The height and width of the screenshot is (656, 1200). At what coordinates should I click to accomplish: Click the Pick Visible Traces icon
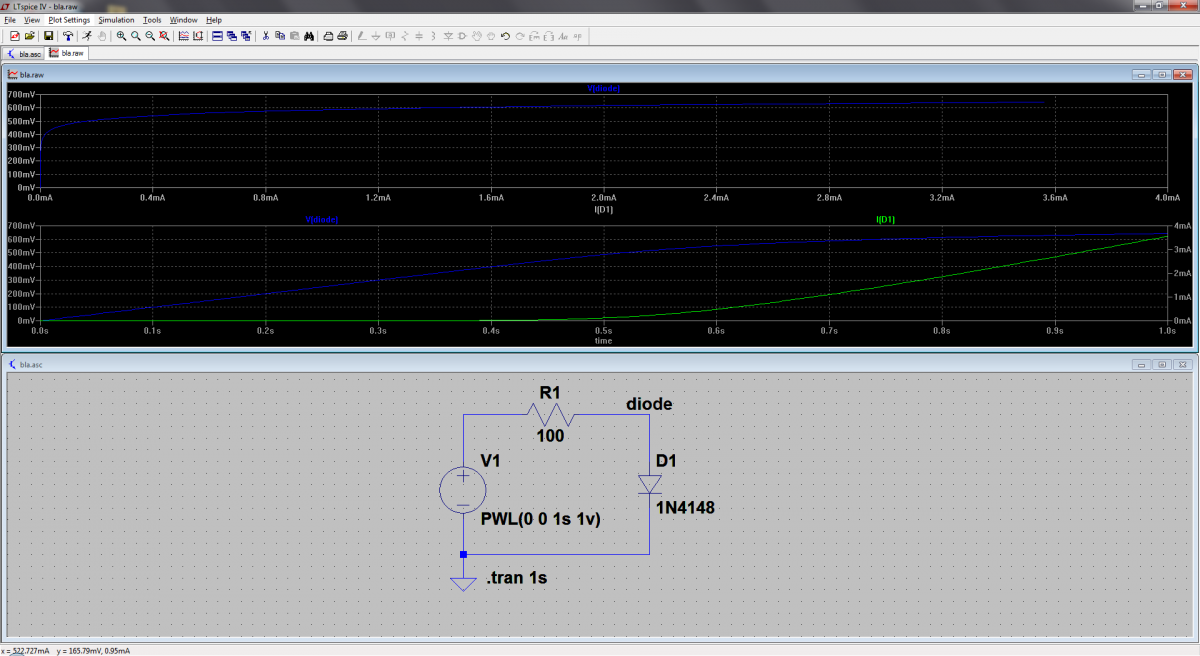(x=183, y=36)
